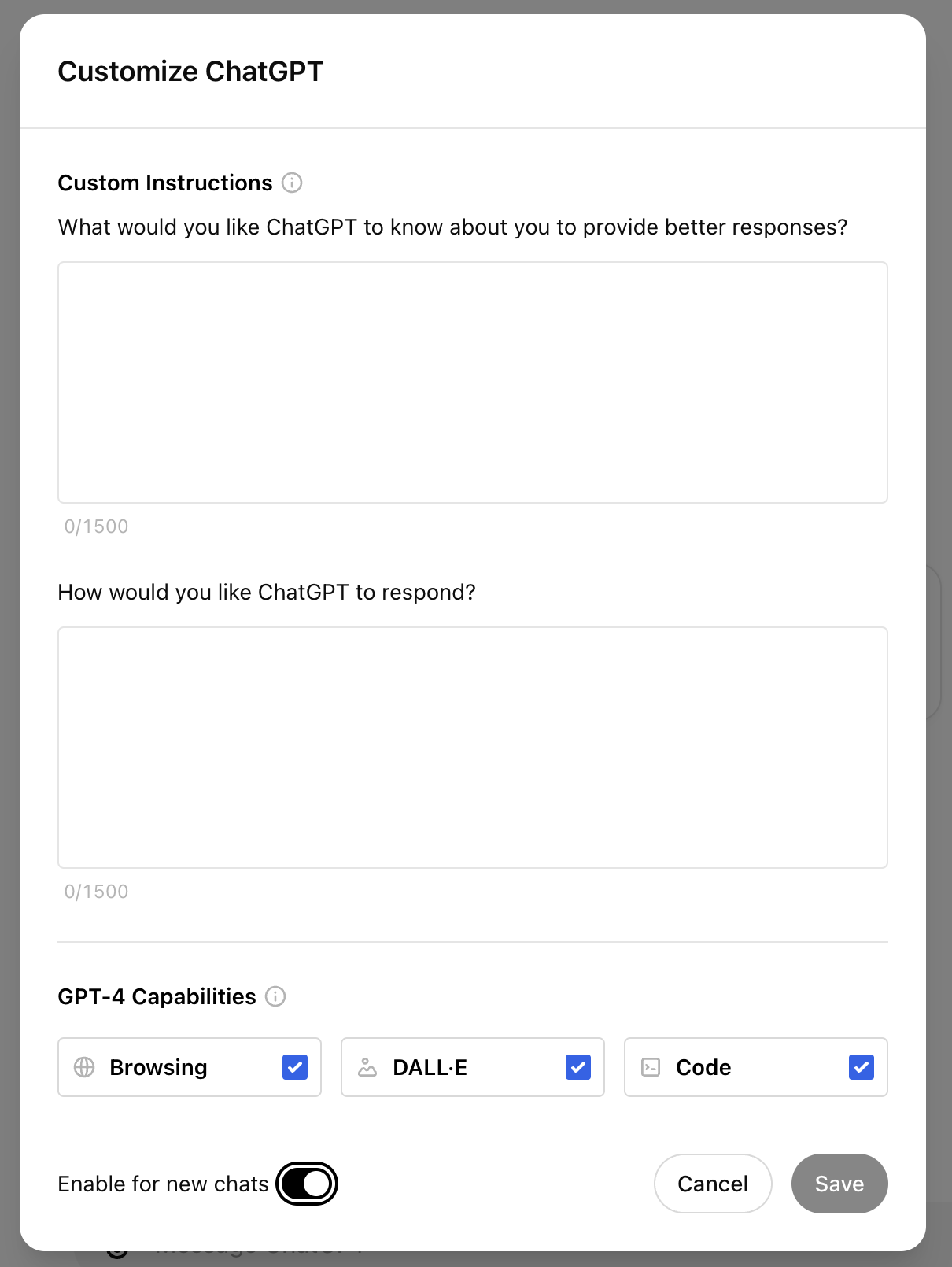Click the Code terminal icon
Screen dimensions: 952x1267
pos(651,1067)
